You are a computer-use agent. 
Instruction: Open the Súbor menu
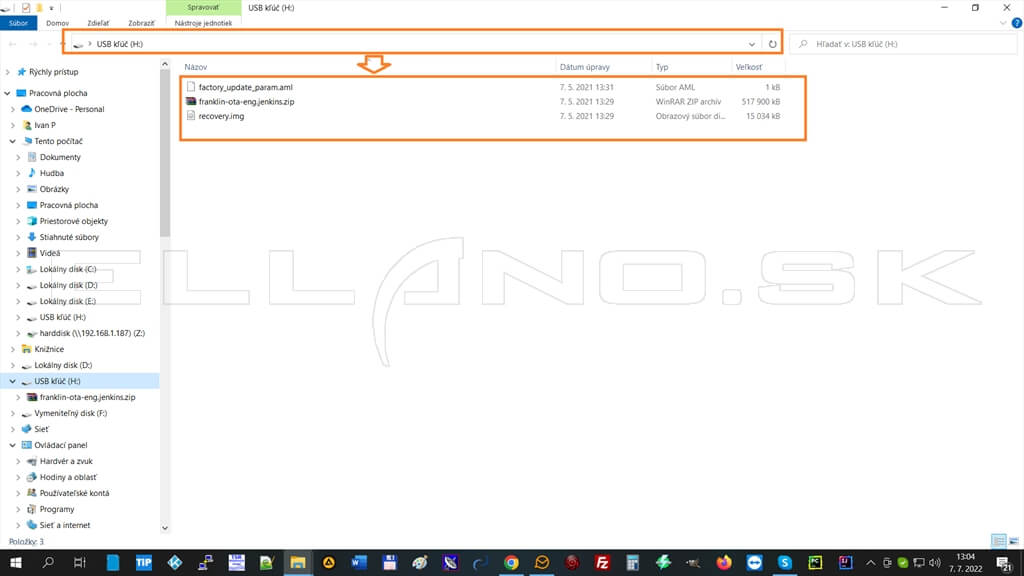(x=18, y=23)
